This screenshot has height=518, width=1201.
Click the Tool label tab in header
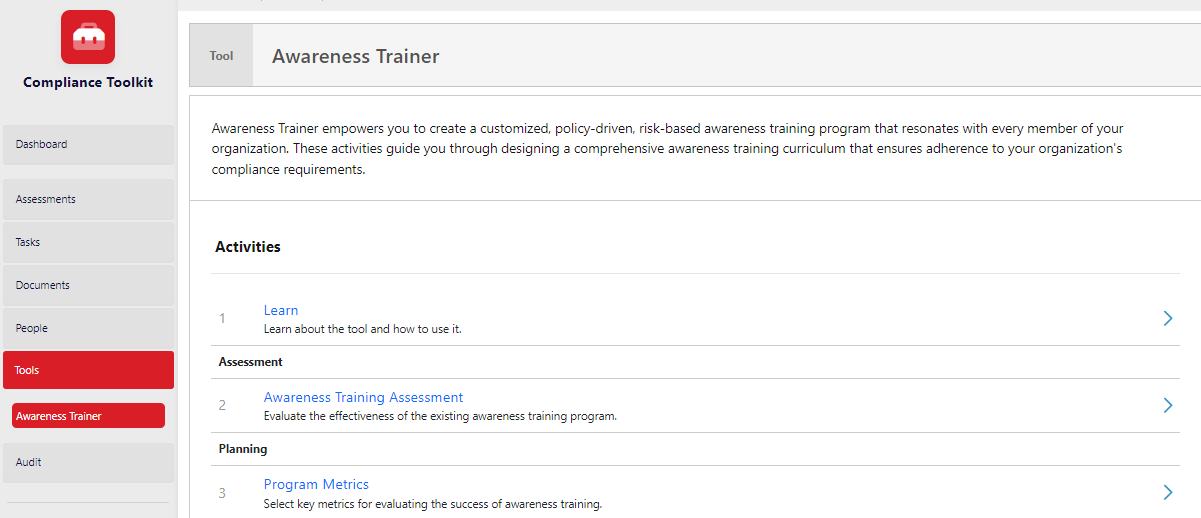[221, 56]
